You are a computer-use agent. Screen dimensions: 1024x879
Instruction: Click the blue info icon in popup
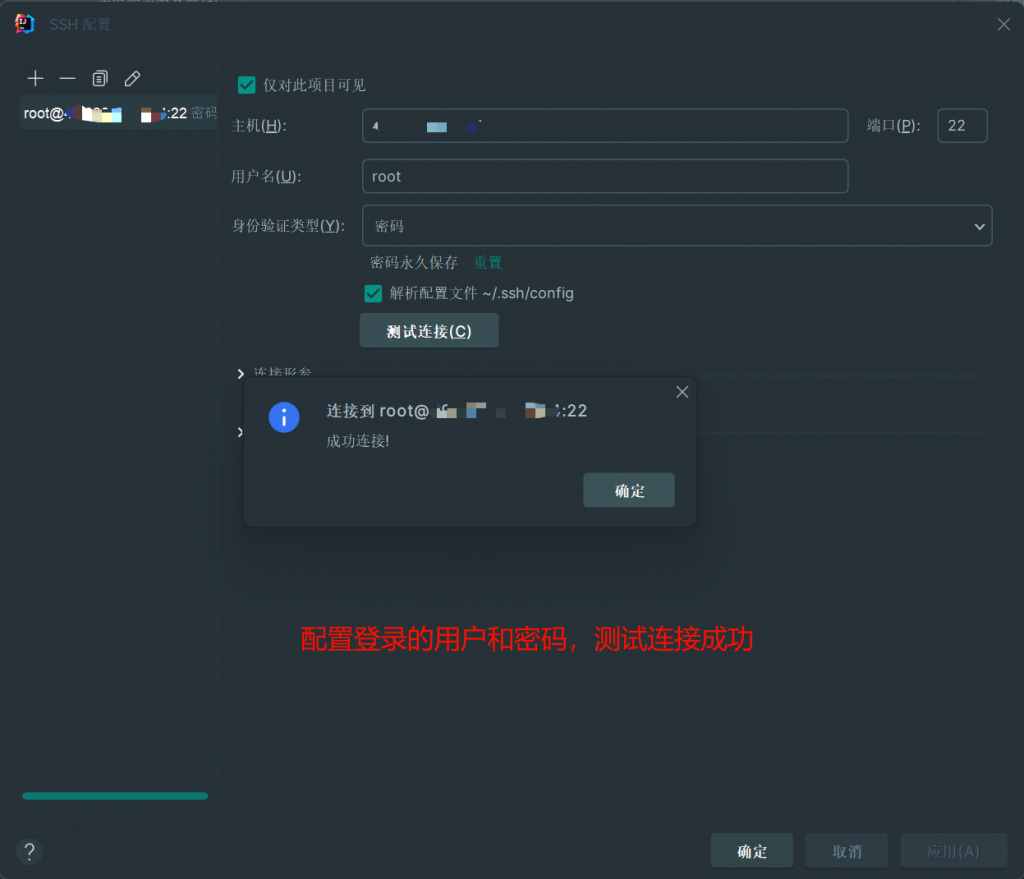click(284, 417)
